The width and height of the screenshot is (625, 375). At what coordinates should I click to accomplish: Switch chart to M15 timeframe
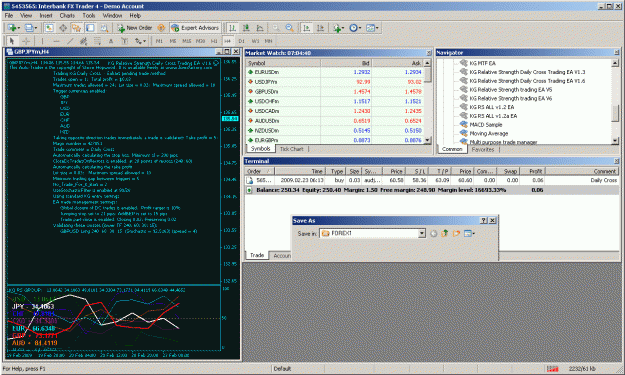(187, 41)
